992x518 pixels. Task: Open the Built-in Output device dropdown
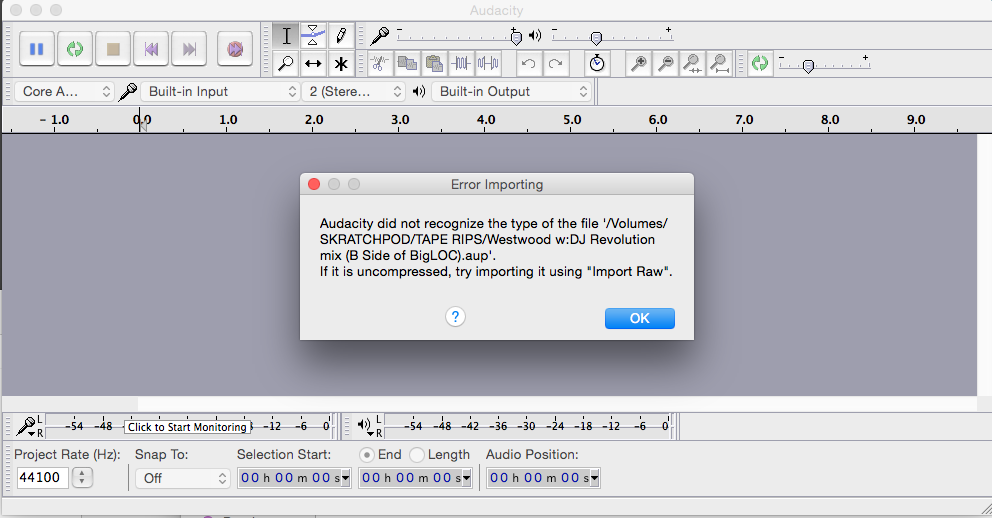[511, 91]
